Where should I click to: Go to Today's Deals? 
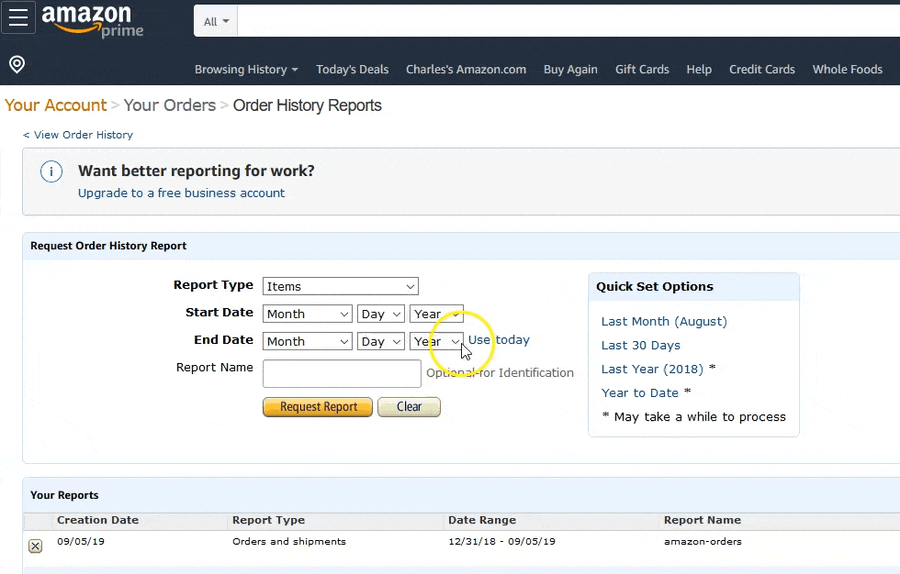(352, 69)
